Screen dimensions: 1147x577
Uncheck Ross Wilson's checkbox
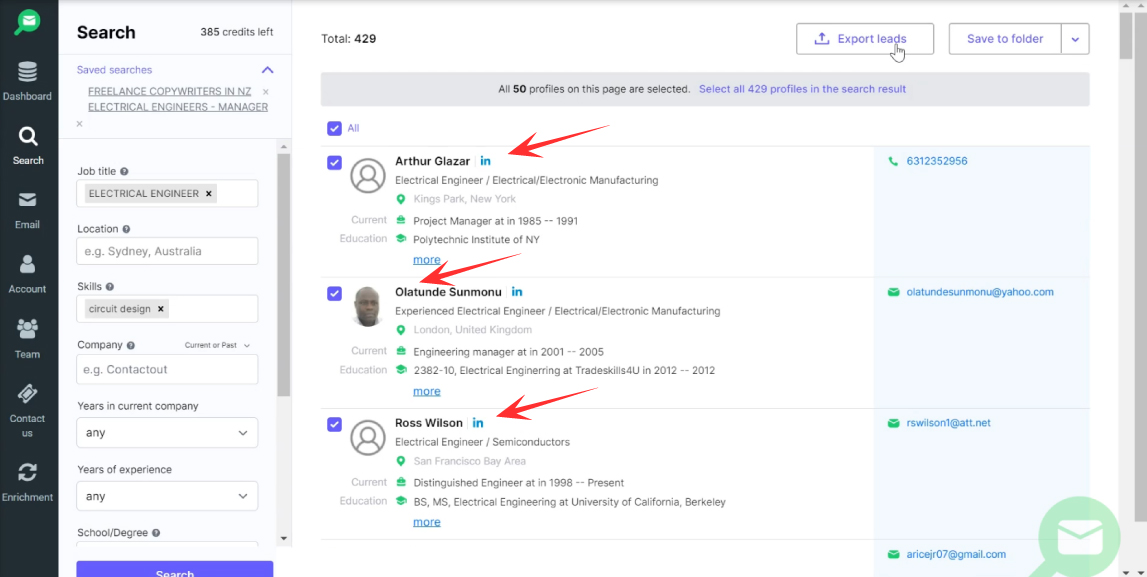point(334,424)
